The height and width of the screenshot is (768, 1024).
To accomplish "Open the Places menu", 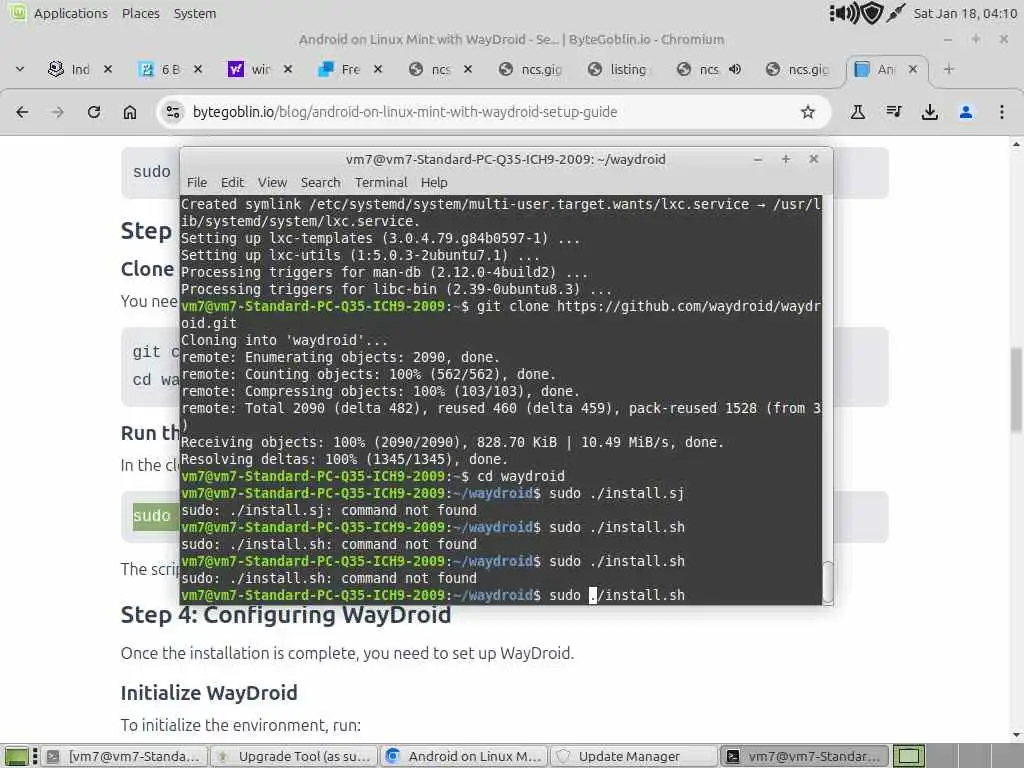I will [140, 13].
